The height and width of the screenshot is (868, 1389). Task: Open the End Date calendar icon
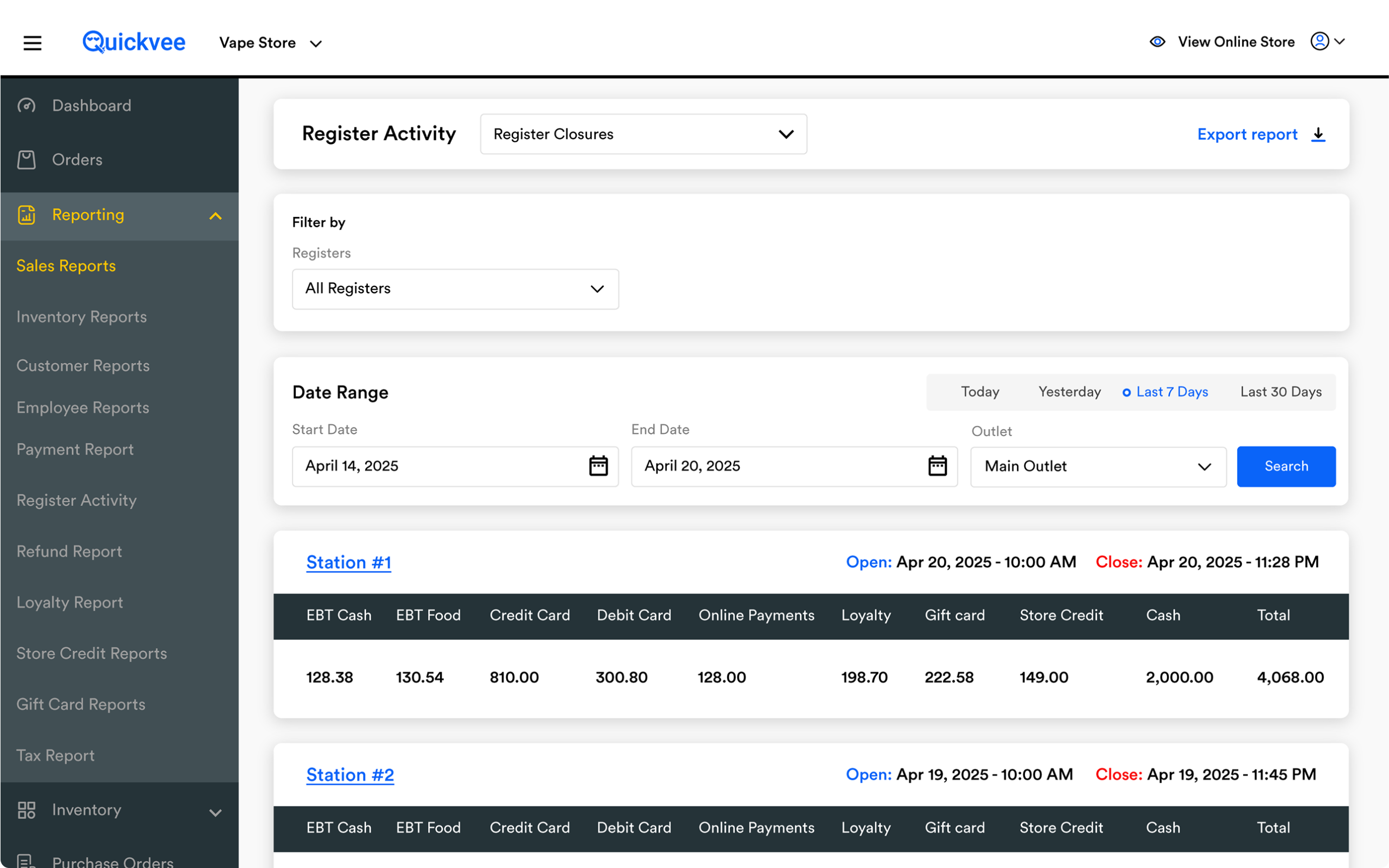pos(937,465)
